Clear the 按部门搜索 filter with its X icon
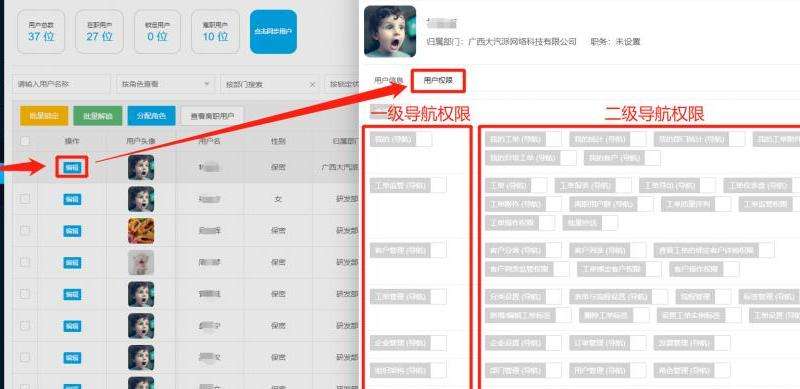This screenshot has width=800, height=389. click(x=312, y=84)
